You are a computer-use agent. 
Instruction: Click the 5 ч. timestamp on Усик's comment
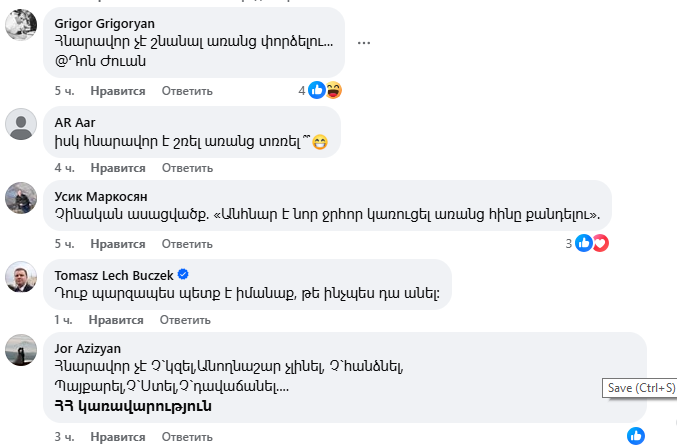point(64,243)
